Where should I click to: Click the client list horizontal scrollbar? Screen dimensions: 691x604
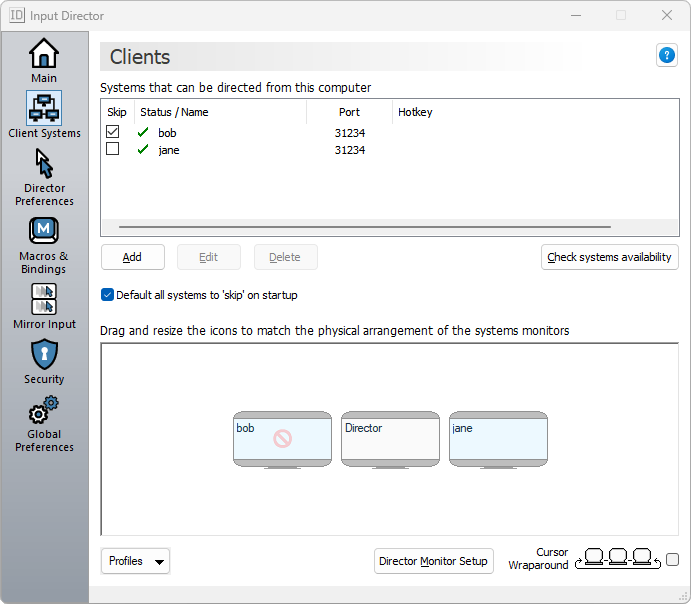(x=364, y=227)
